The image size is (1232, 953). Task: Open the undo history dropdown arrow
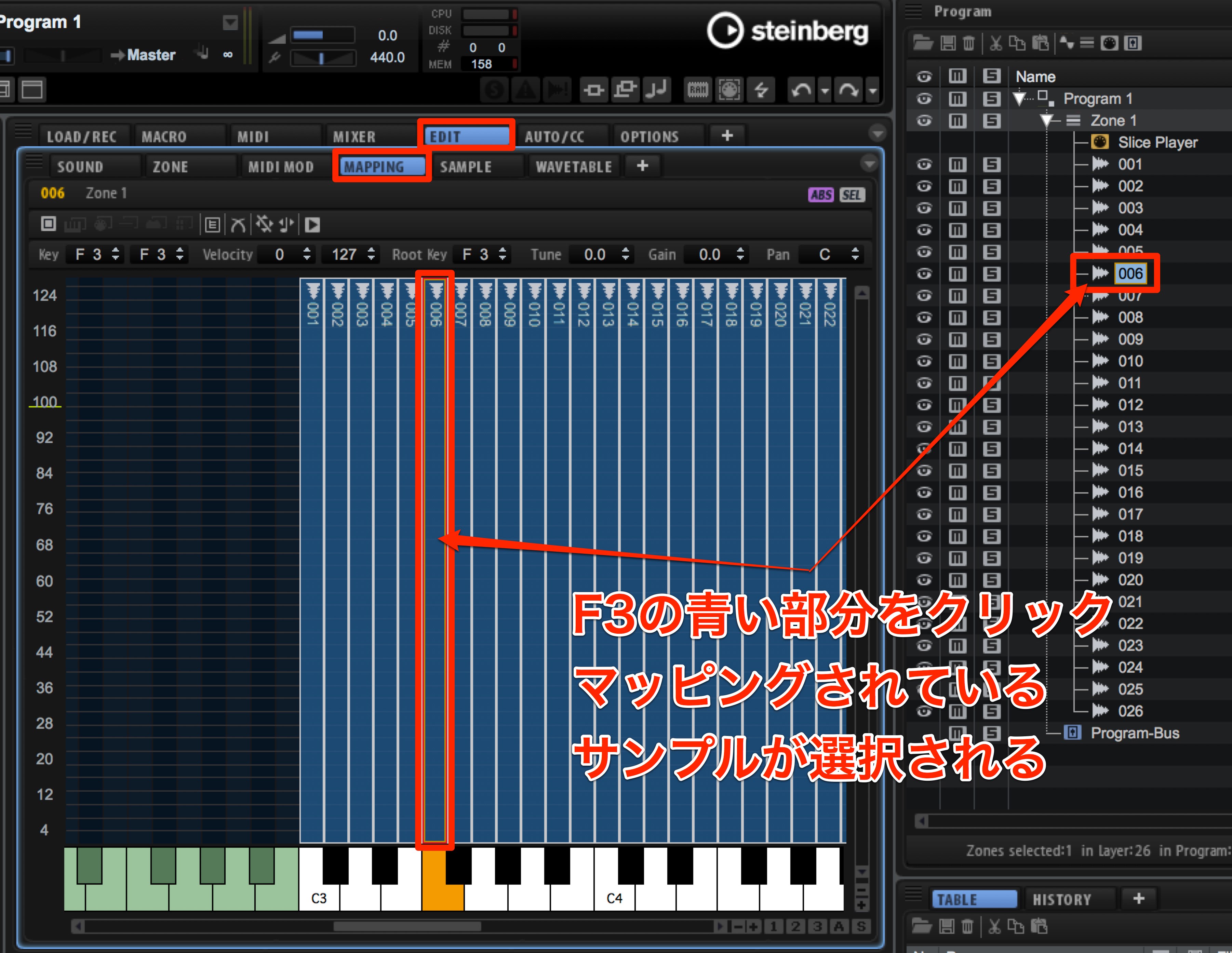(x=825, y=90)
